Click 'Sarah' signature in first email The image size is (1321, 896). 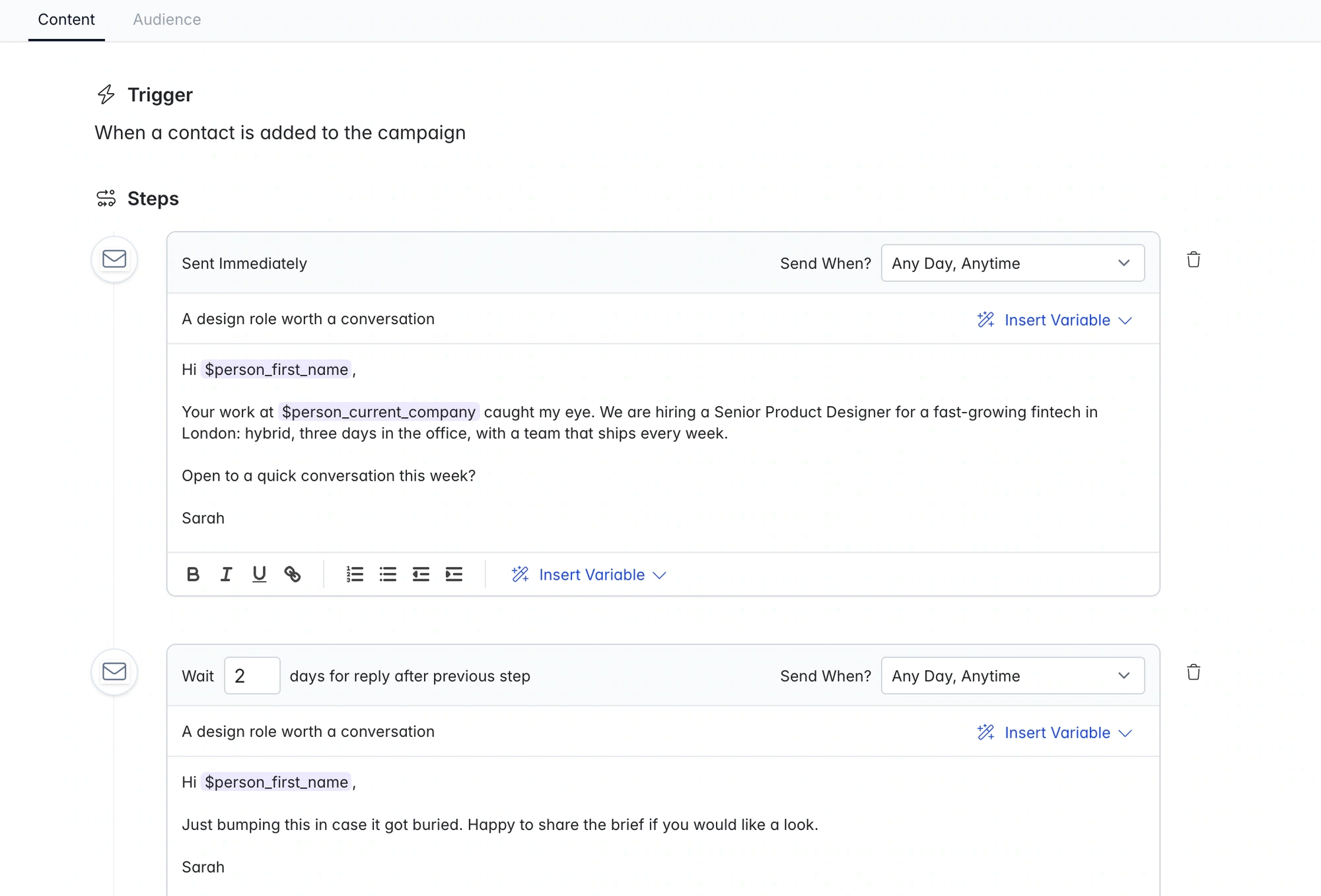click(203, 518)
